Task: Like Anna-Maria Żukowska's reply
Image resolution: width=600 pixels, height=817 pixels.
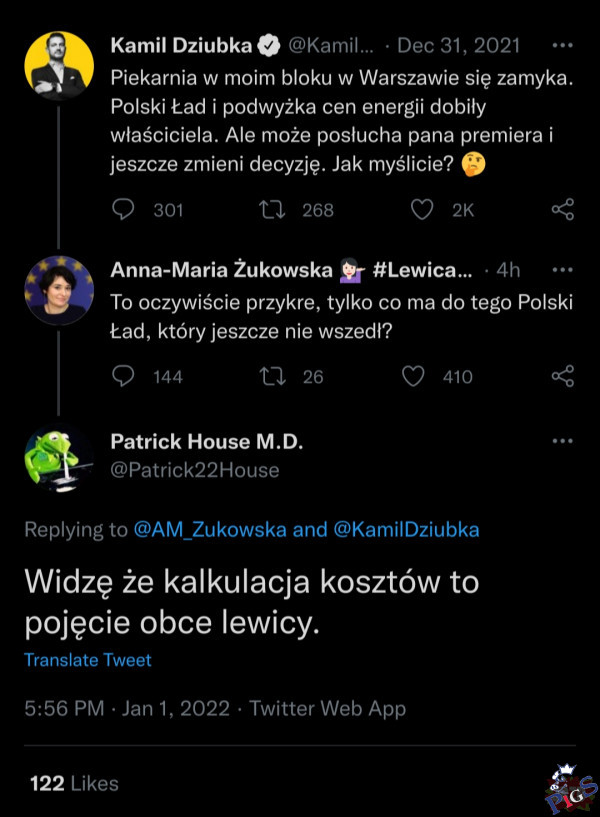Action: tap(413, 376)
